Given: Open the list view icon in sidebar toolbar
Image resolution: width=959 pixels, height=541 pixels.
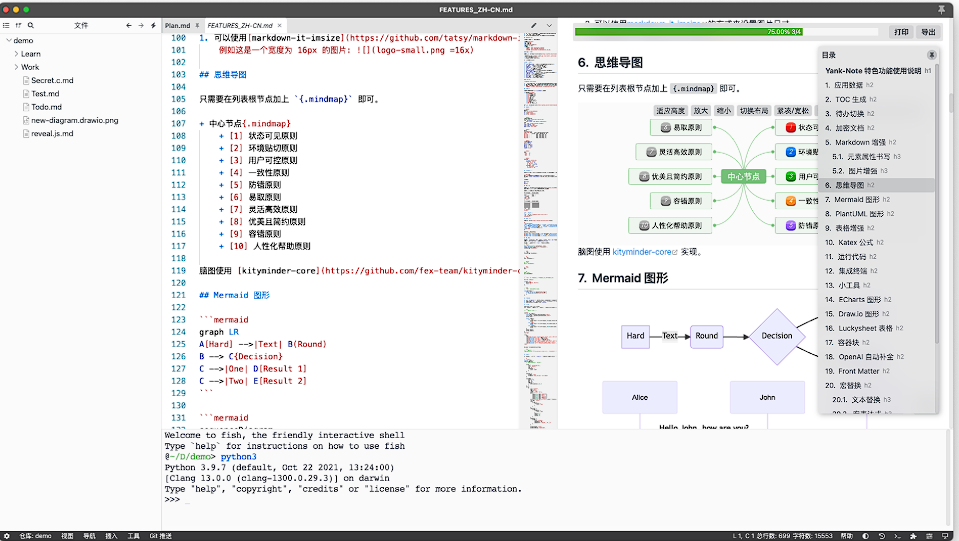Looking at the screenshot, I should (6, 26).
